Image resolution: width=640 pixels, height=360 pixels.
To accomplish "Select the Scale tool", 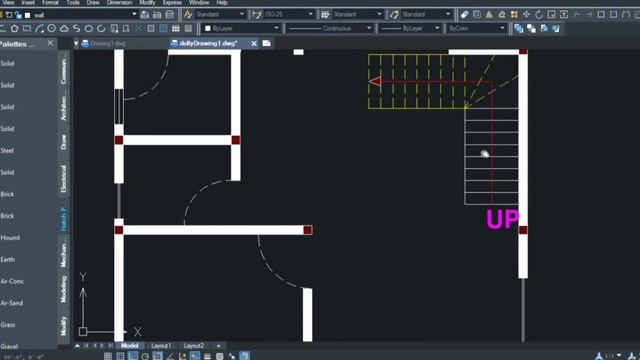I will click(x=551, y=15).
